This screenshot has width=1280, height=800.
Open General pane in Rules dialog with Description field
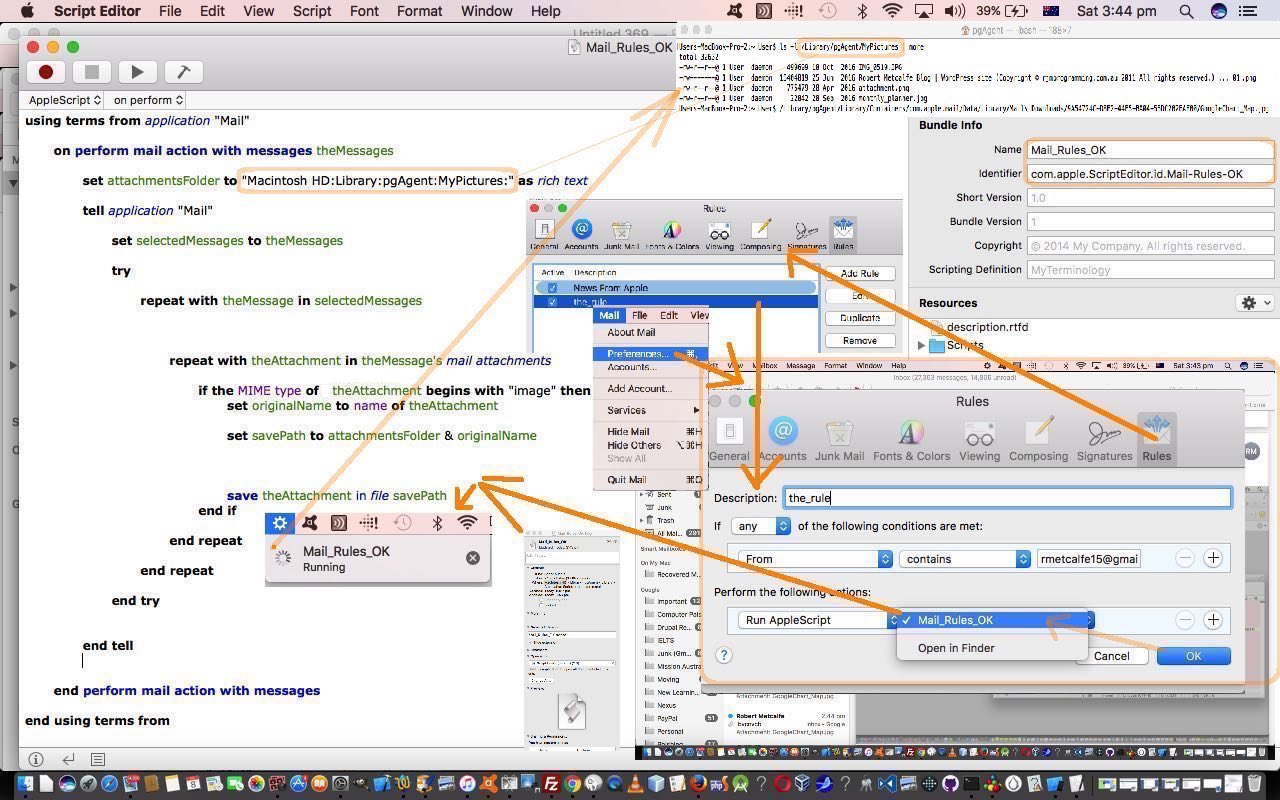(x=729, y=439)
